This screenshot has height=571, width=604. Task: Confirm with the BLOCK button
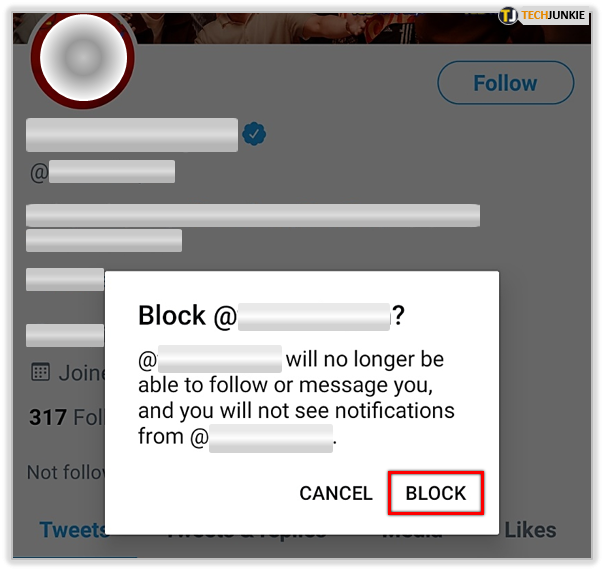point(436,493)
